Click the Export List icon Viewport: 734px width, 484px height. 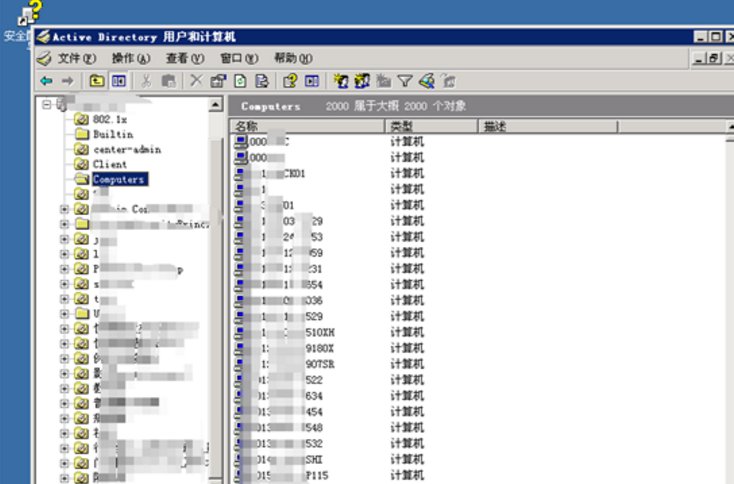[262, 81]
